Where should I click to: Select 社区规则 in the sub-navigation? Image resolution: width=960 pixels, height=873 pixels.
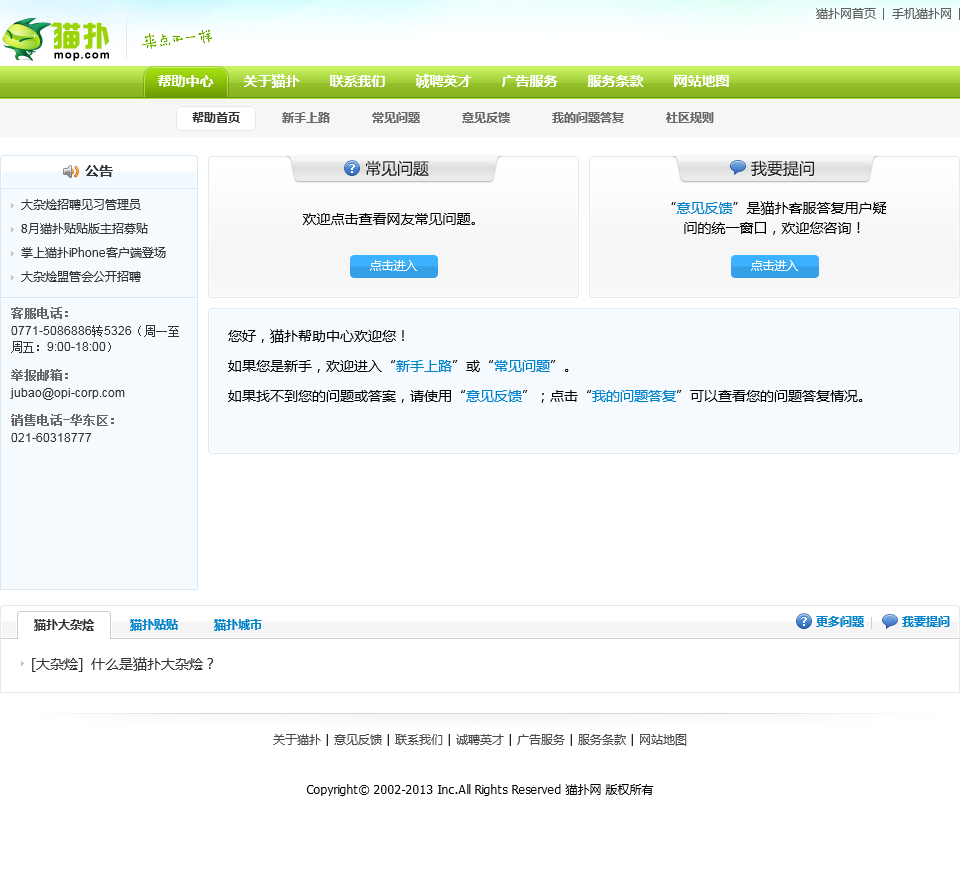click(x=689, y=118)
